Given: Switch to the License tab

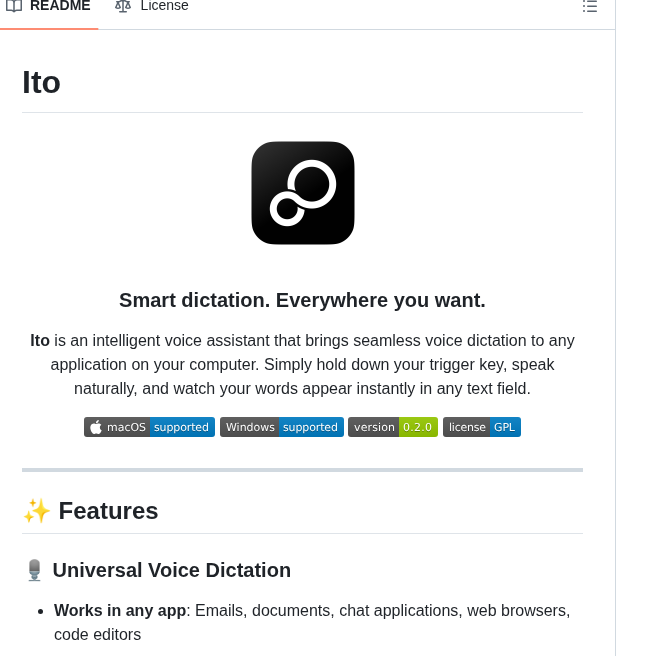Looking at the screenshot, I should (x=164, y=6).
